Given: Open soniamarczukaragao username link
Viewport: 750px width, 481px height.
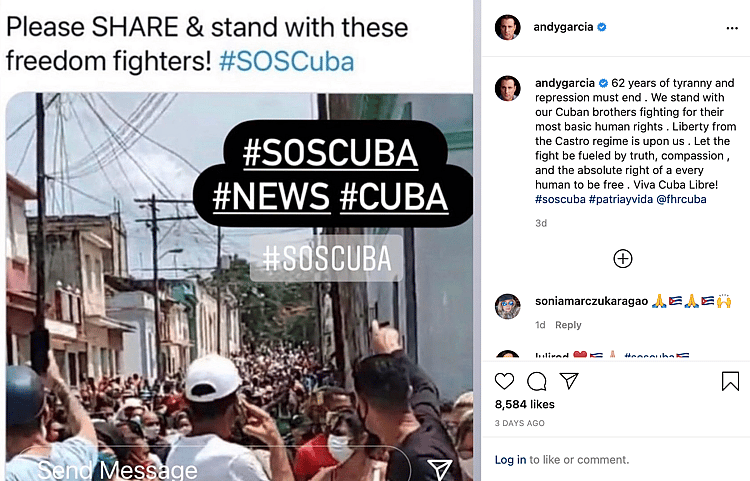Looking at the screenshot, I should tap(591, 301).
